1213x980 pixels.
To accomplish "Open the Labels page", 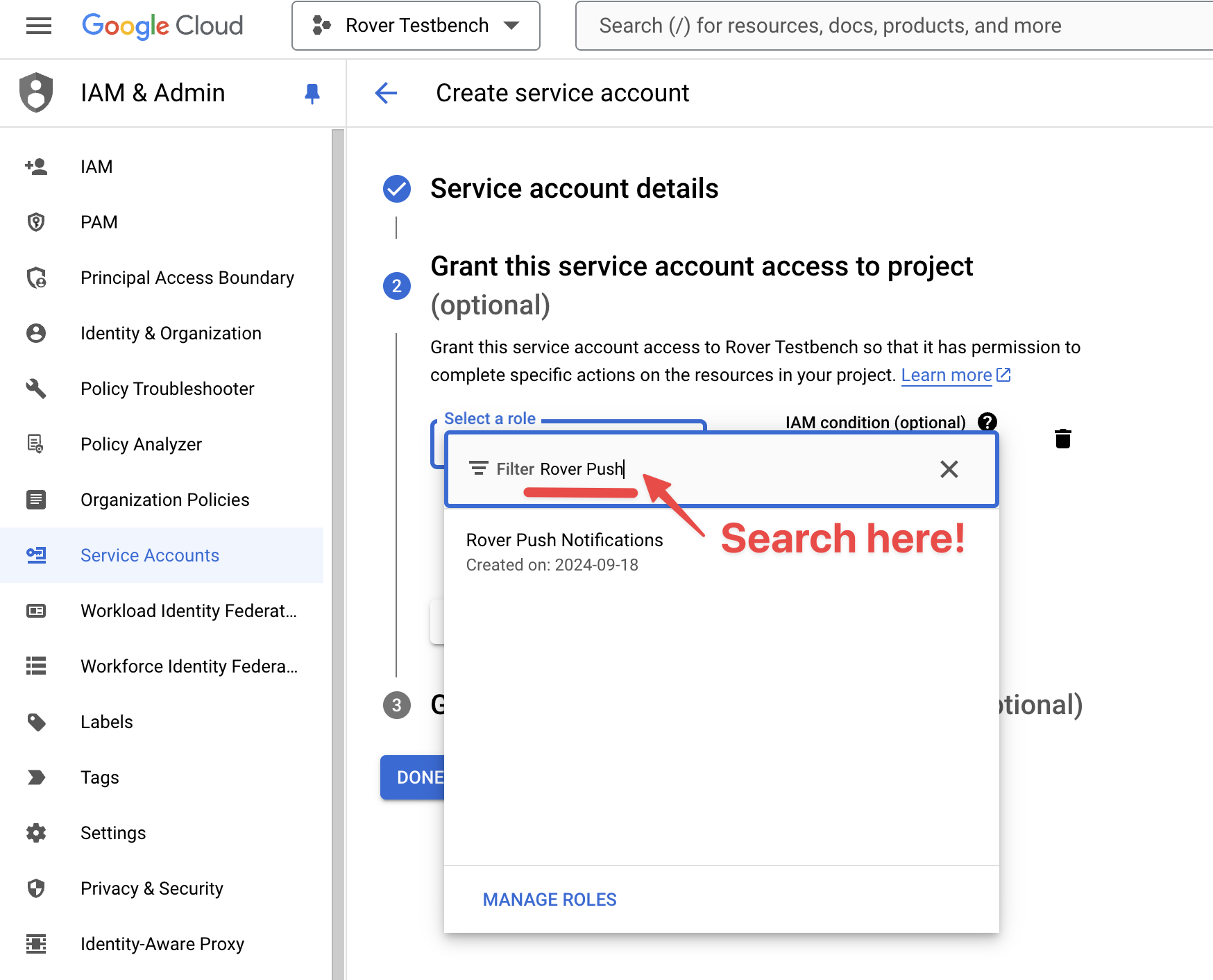I will pyautogui.click(x=162, y=722).
